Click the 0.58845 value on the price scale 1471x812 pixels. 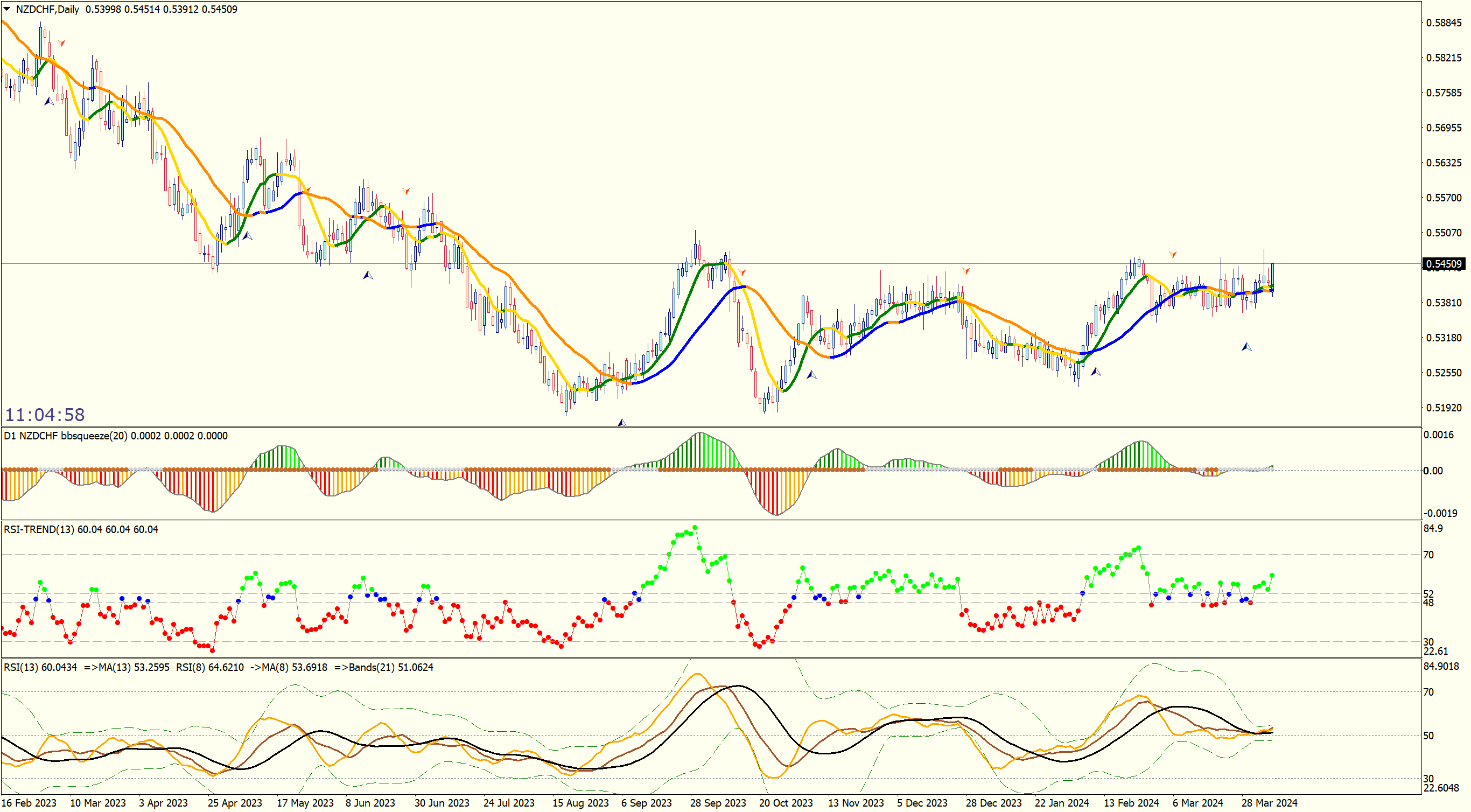coord(1444,23)
